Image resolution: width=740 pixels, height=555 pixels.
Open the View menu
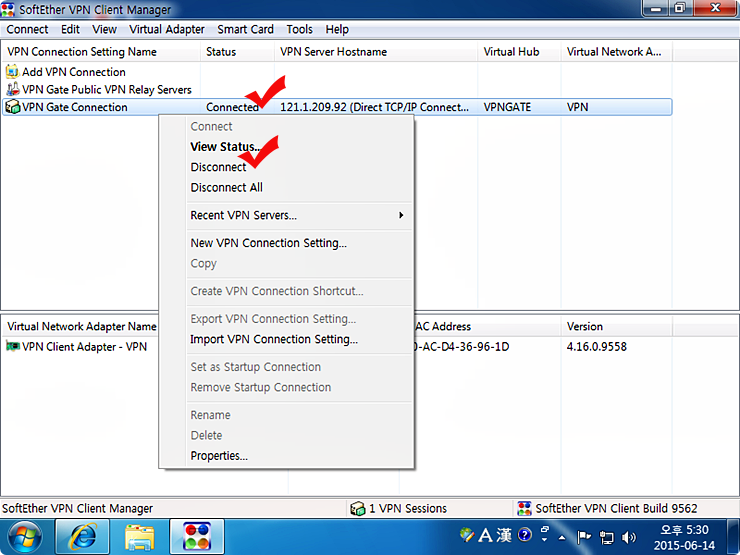(104, 29)
